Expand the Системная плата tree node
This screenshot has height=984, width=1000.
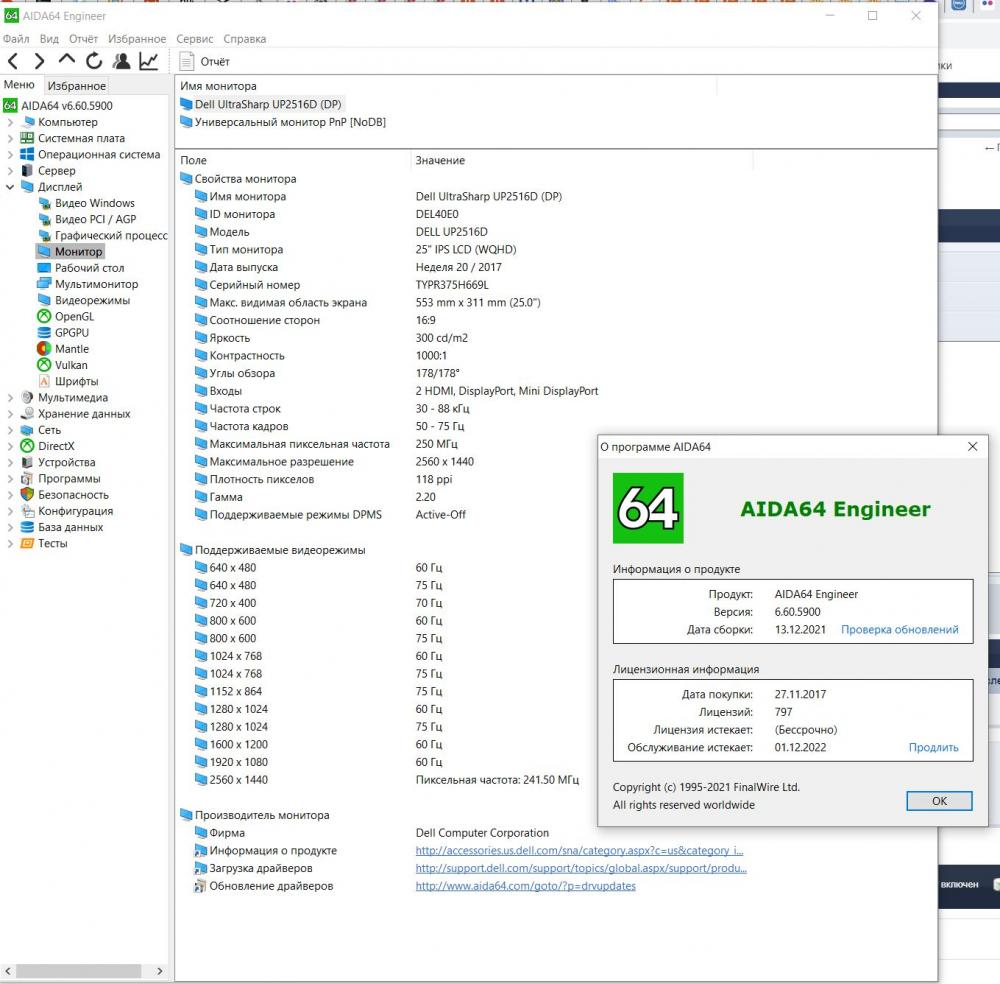10,138
